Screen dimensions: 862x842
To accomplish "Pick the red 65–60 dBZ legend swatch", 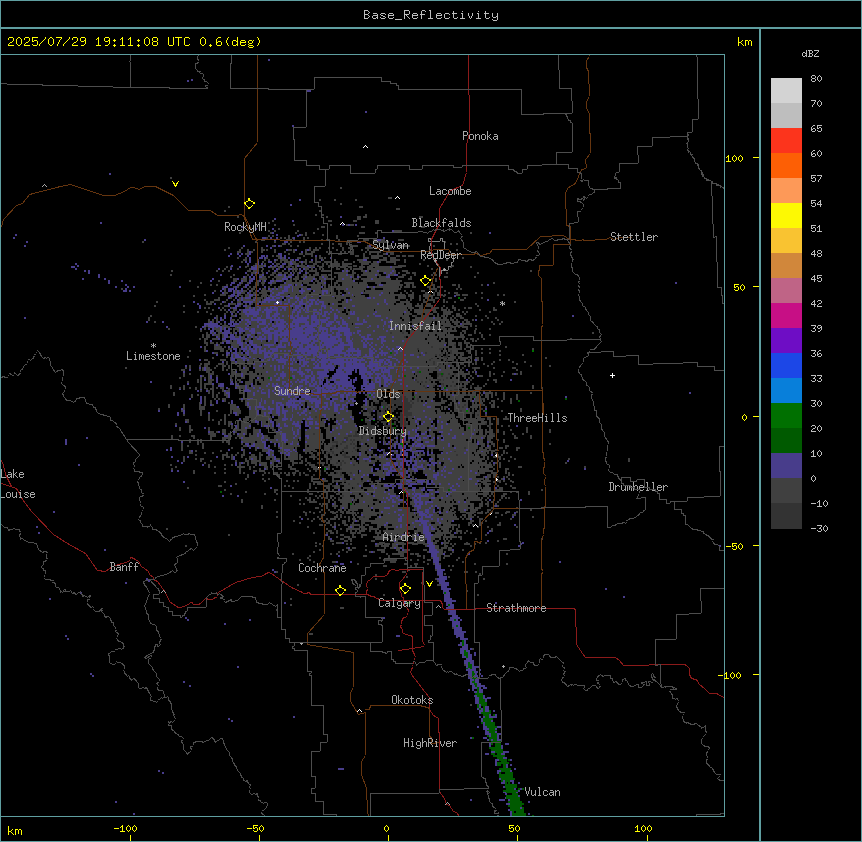I will pos(786,140).
